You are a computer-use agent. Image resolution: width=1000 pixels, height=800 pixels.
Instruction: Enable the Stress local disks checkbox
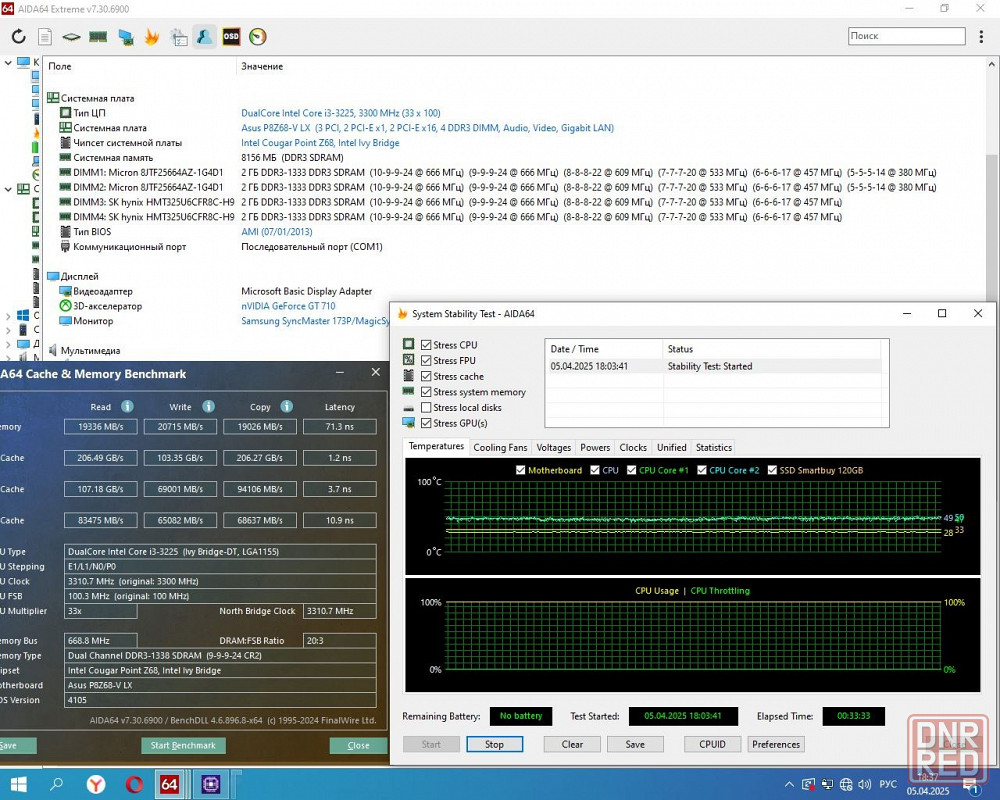(427, 408)
